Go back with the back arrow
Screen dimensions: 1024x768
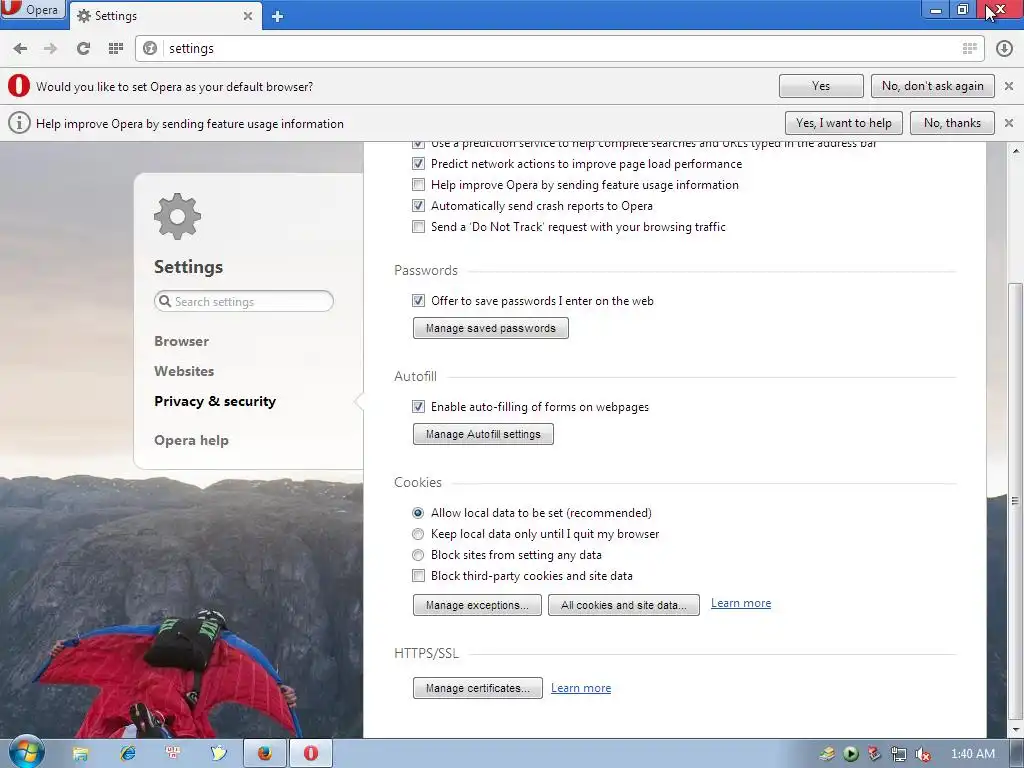point(20,48)
